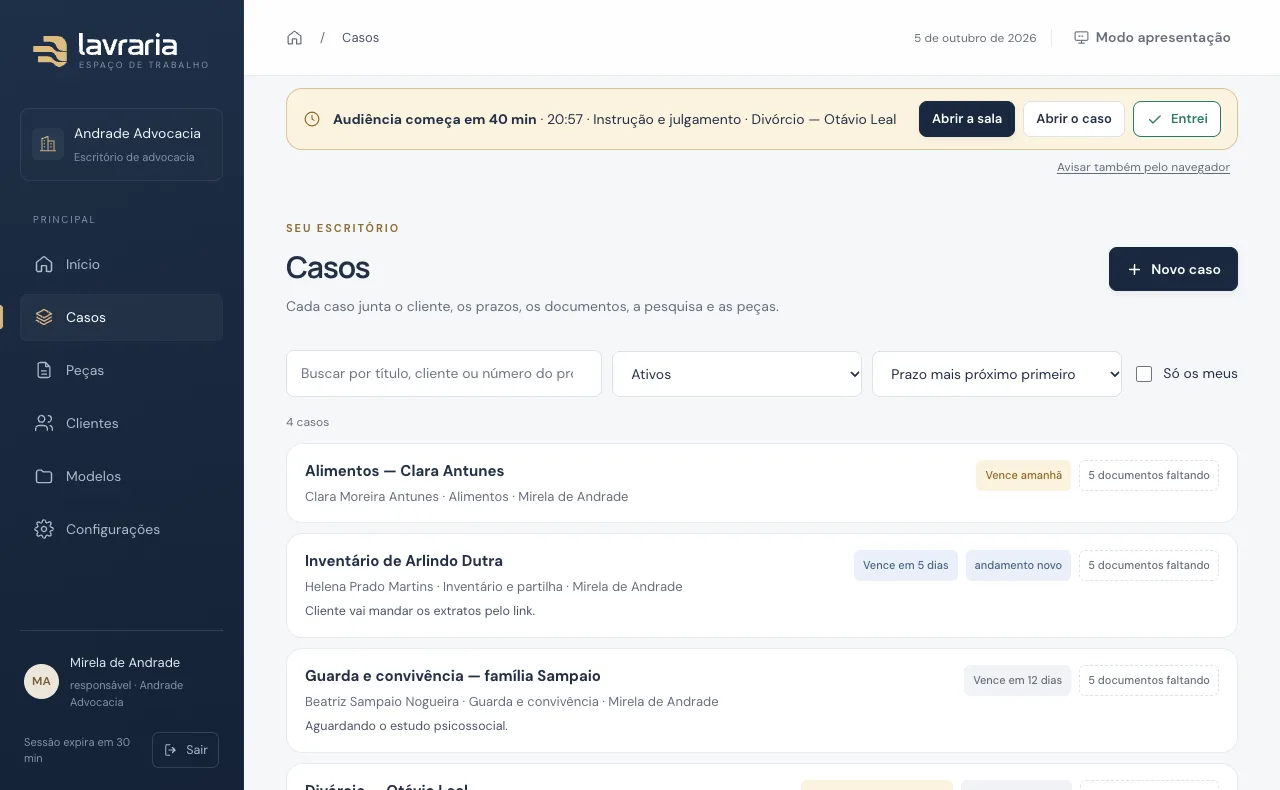Click the andamento novo badge
The width and height of the screenshot is (1280, 790).
pos(1018,565)
